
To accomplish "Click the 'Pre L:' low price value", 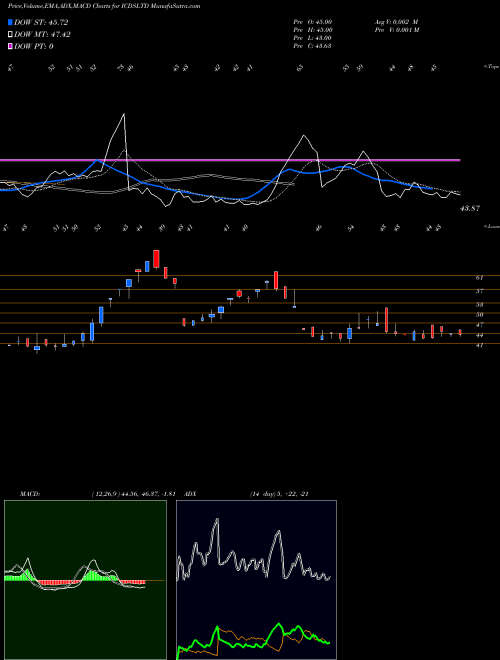I will coord(313,38).
